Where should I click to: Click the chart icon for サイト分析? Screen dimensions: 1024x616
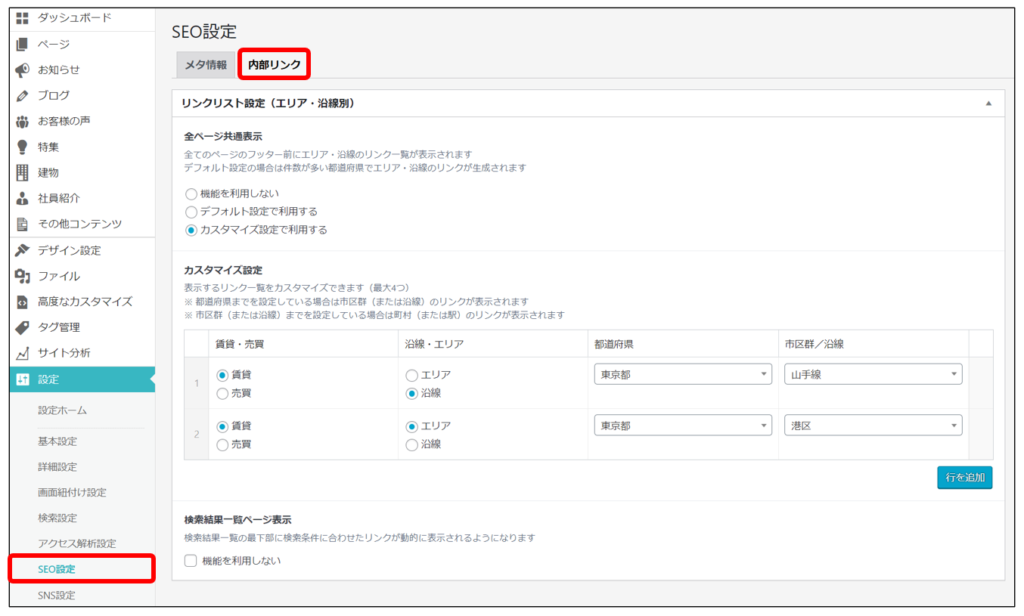22,353
